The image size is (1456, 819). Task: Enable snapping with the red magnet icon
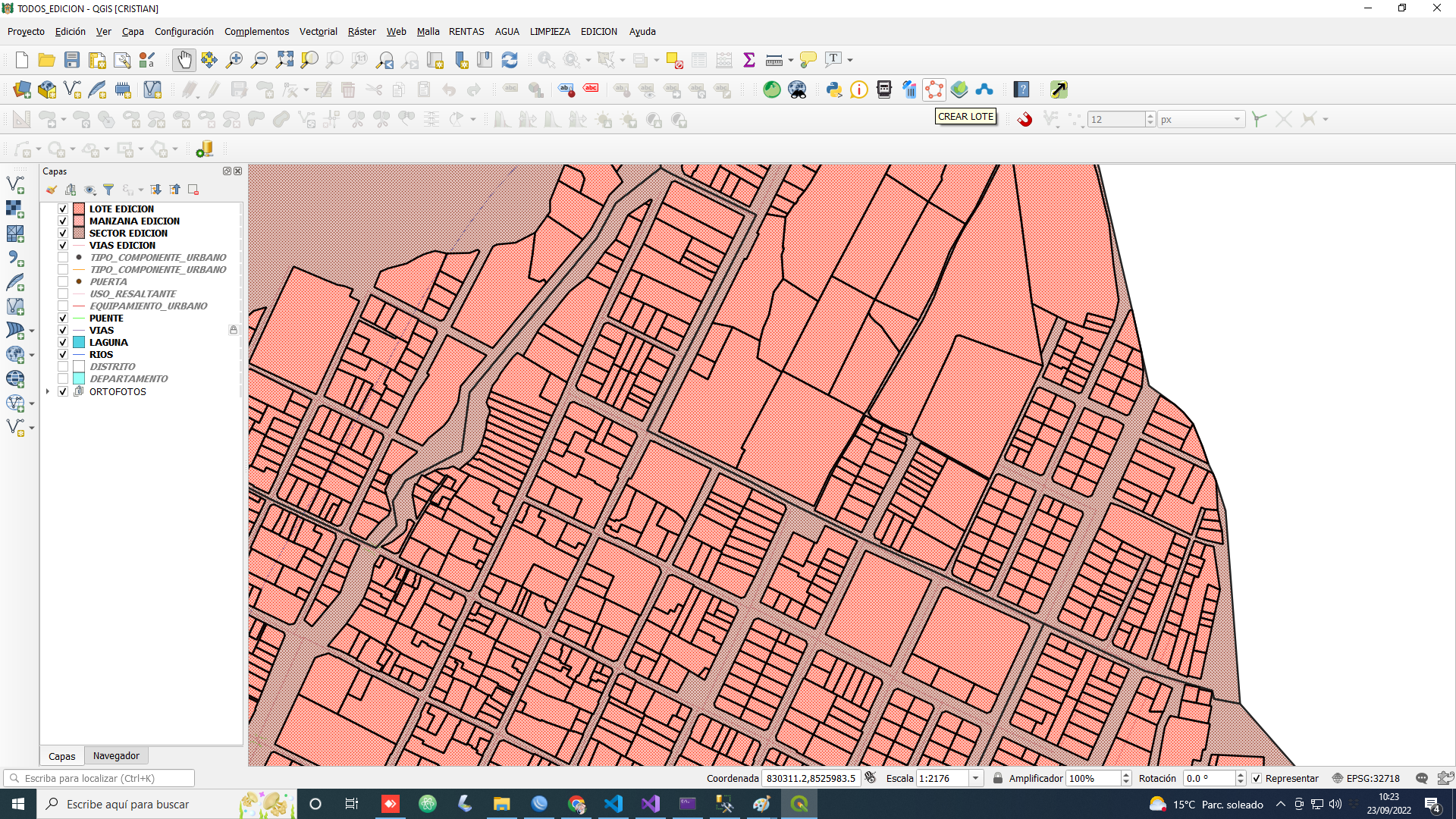point(1025,119)
